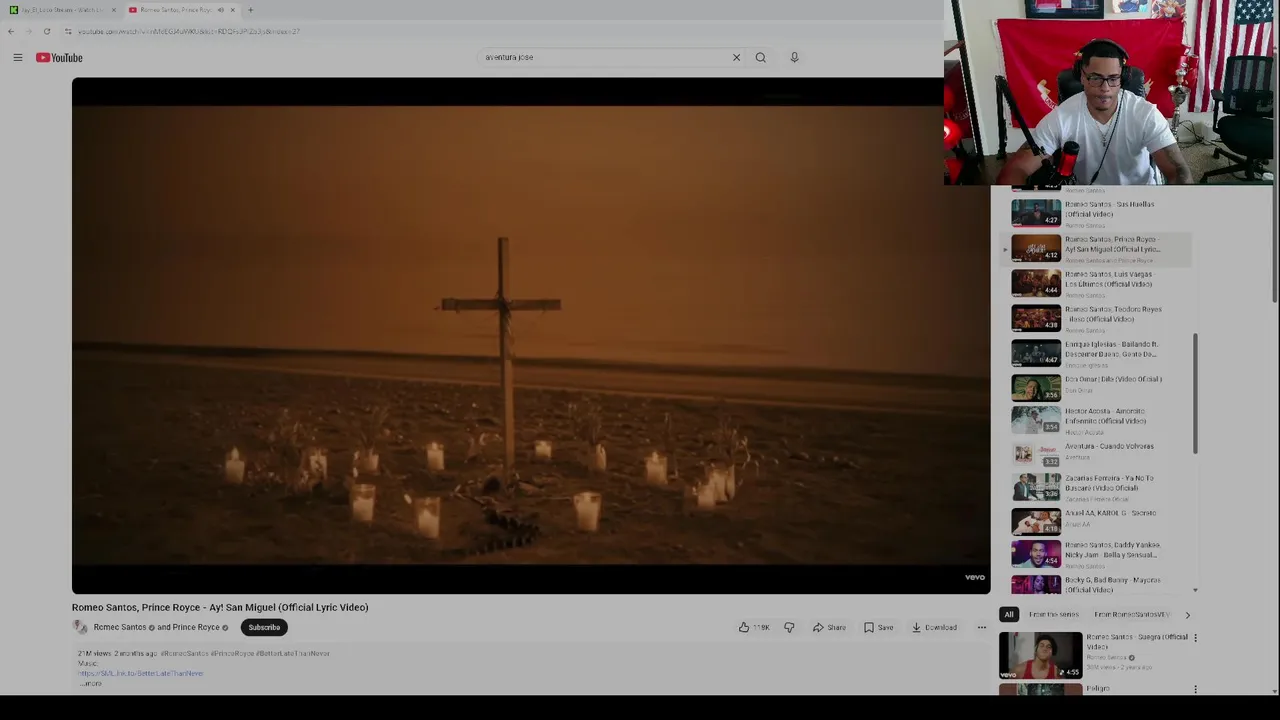The image size is (1280, 720).
Task: Play Becky G, Bad Bunny Mayores
Action: tap(1096, 584)
